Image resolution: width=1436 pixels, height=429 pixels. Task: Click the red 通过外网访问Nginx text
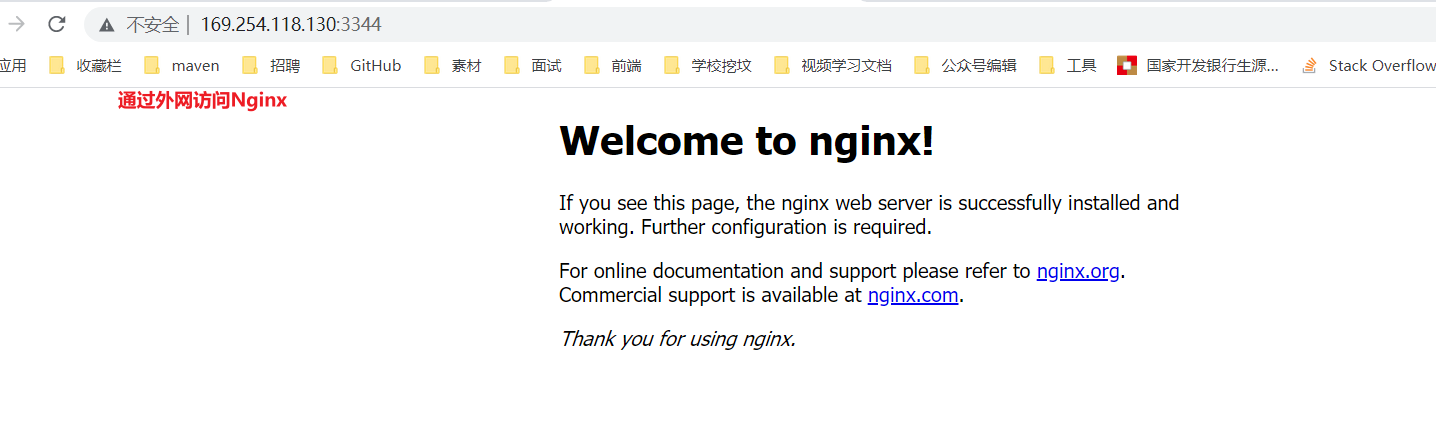(202, 100)
